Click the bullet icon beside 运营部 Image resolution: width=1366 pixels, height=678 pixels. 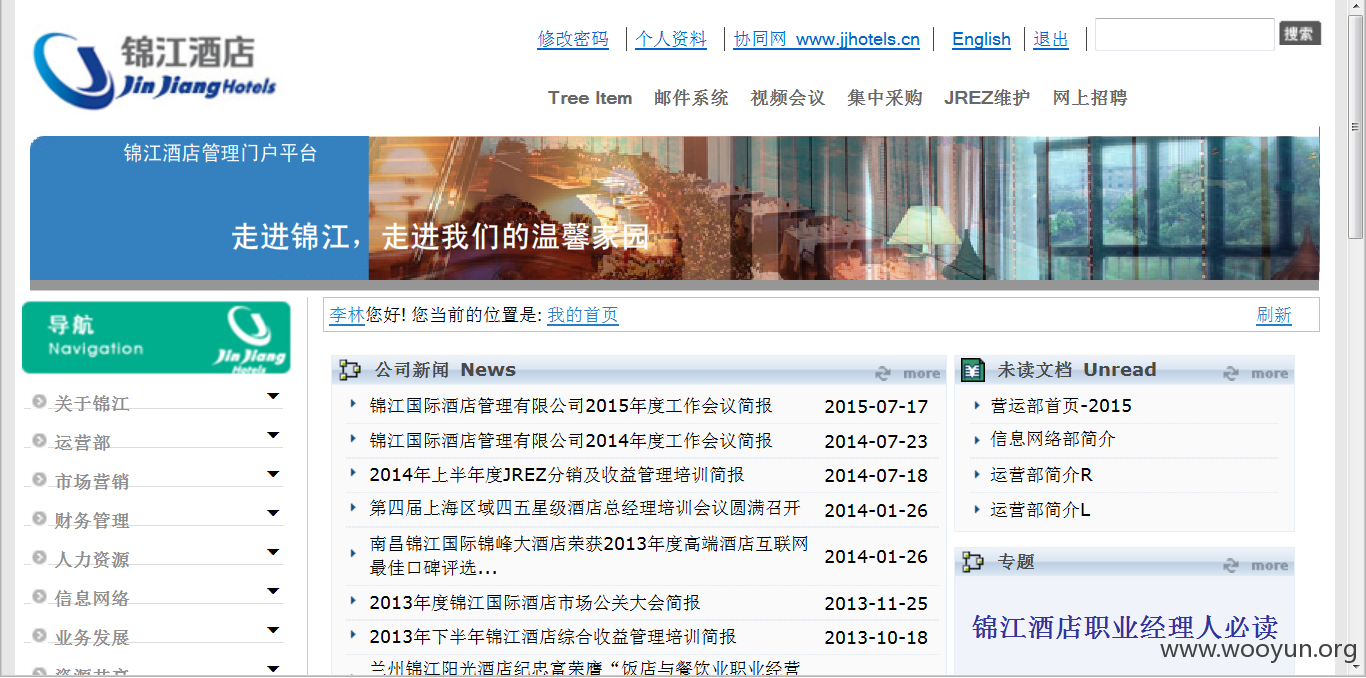[39, 440]
